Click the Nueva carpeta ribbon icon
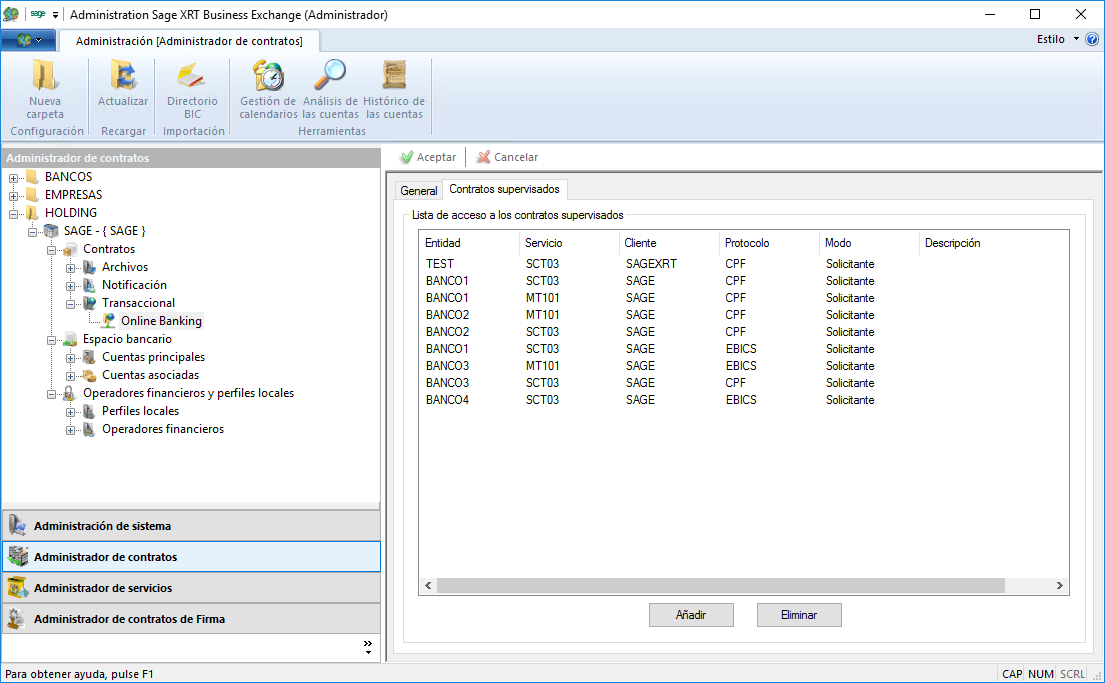This screenshot has height=683, width=1105. [44, 77]
